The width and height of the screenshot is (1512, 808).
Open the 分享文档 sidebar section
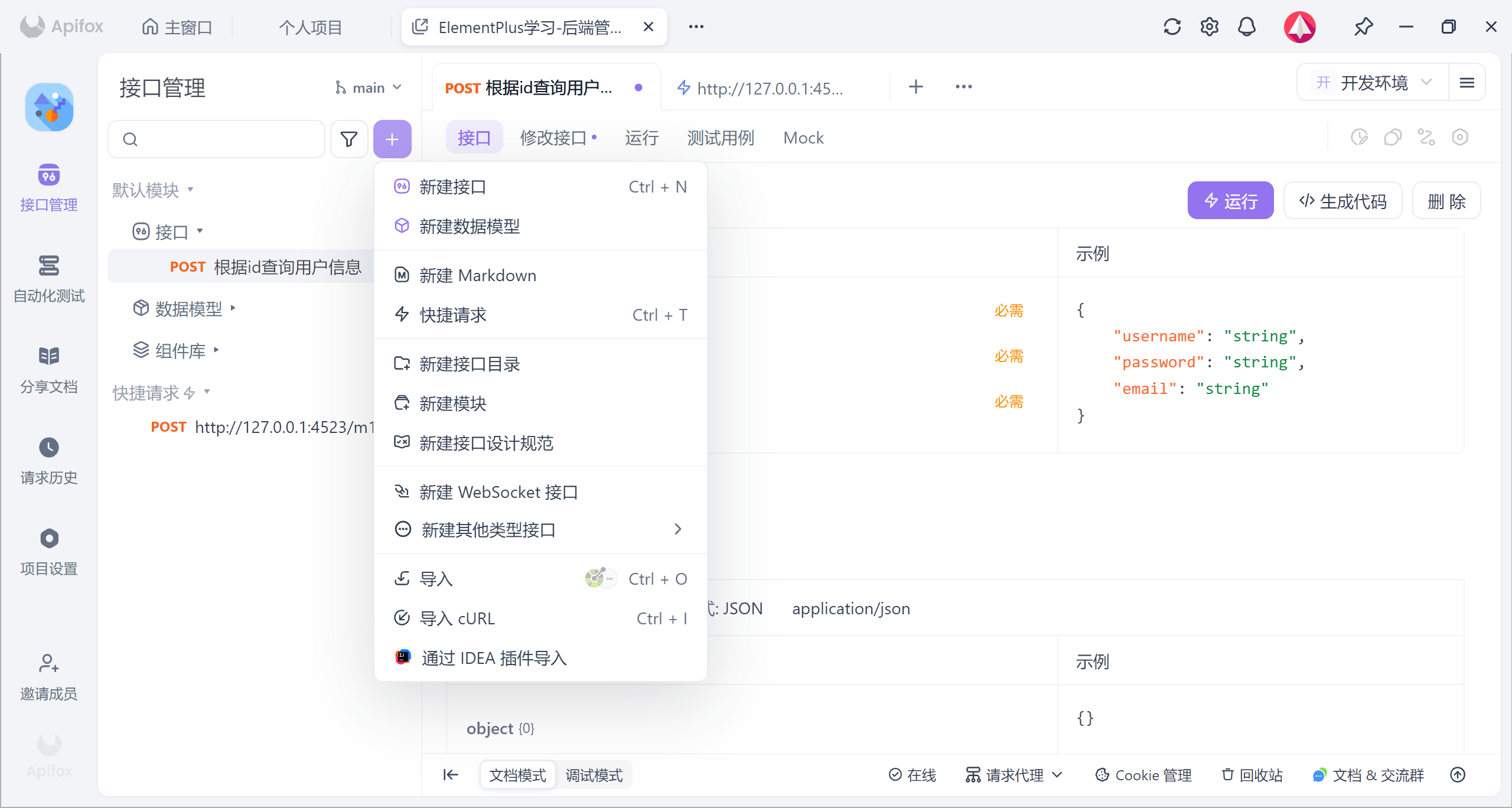[x=48, y=369]
